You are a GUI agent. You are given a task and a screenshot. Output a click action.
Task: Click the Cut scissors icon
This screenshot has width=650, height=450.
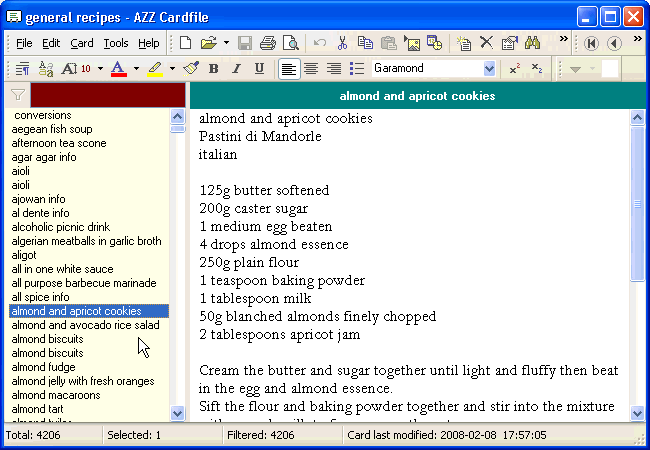click(x=342, y=43)
